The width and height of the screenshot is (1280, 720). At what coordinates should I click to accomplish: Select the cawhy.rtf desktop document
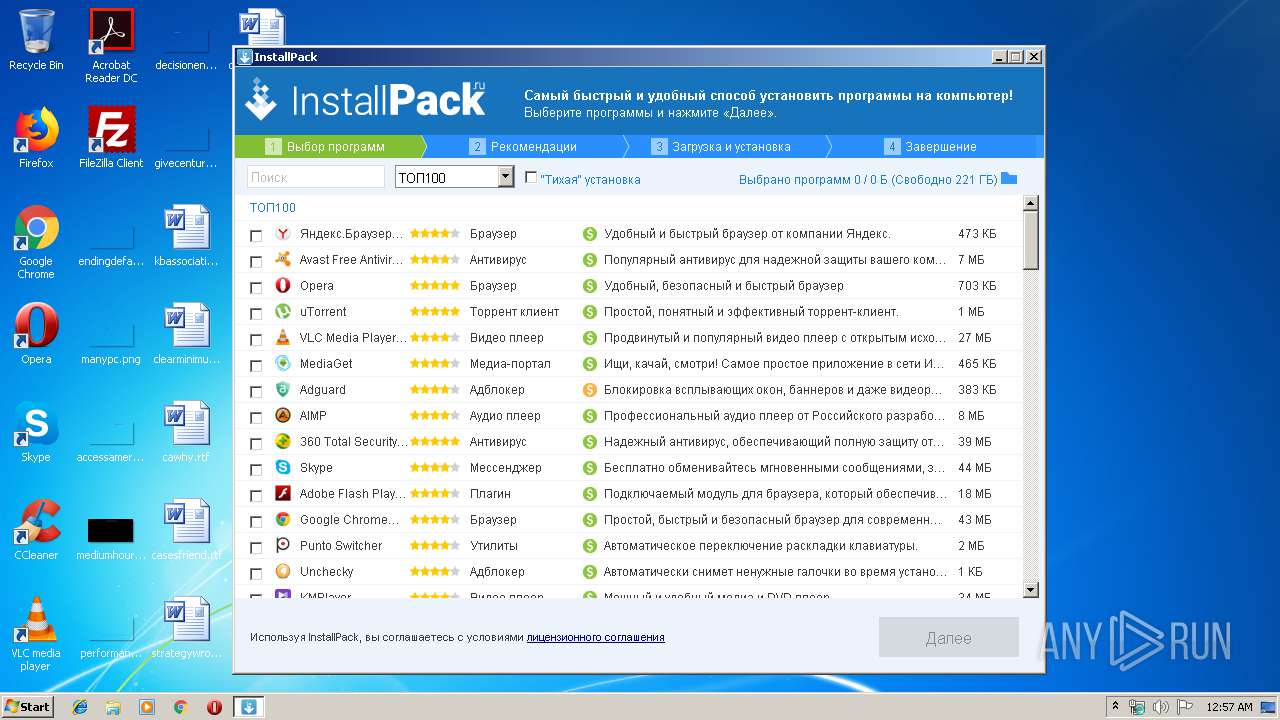(186, 432)
